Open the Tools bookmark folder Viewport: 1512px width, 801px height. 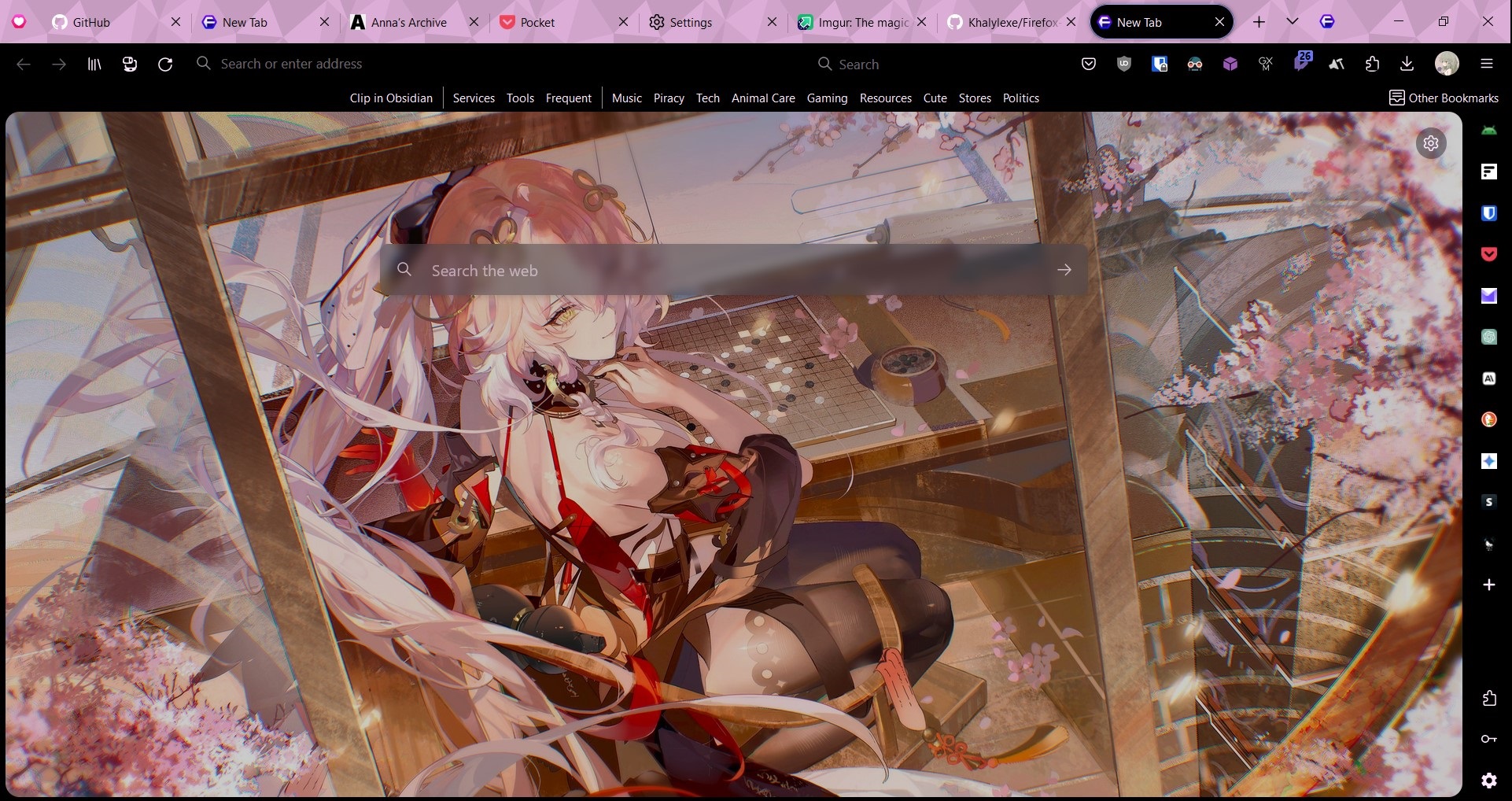tap(520, 98)
